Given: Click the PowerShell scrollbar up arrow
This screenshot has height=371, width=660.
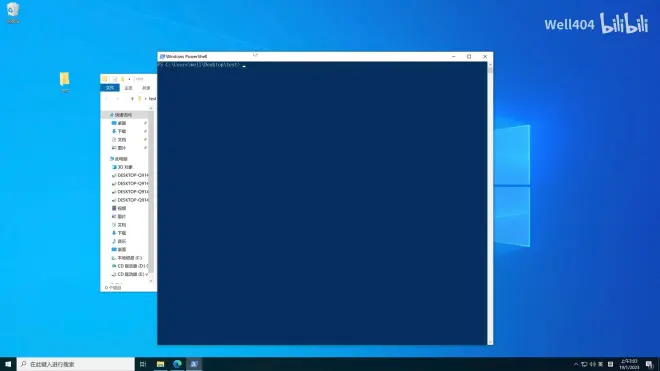Looking at the screenshot, I should pos(490,64).
